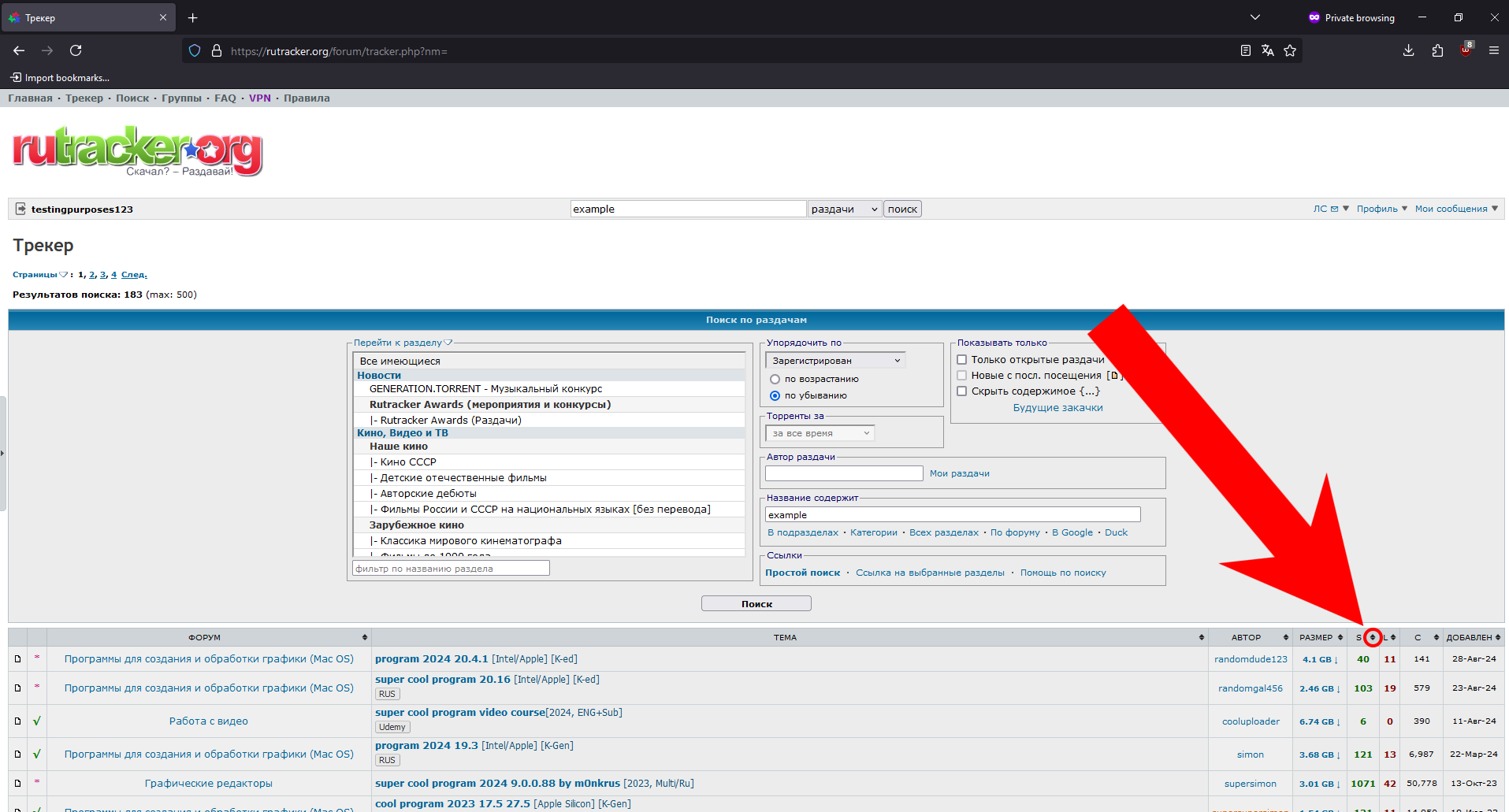Open Мои раздачи link
Image resolution: width=1509 pixels, height=812 pixels.
(959, 473)
